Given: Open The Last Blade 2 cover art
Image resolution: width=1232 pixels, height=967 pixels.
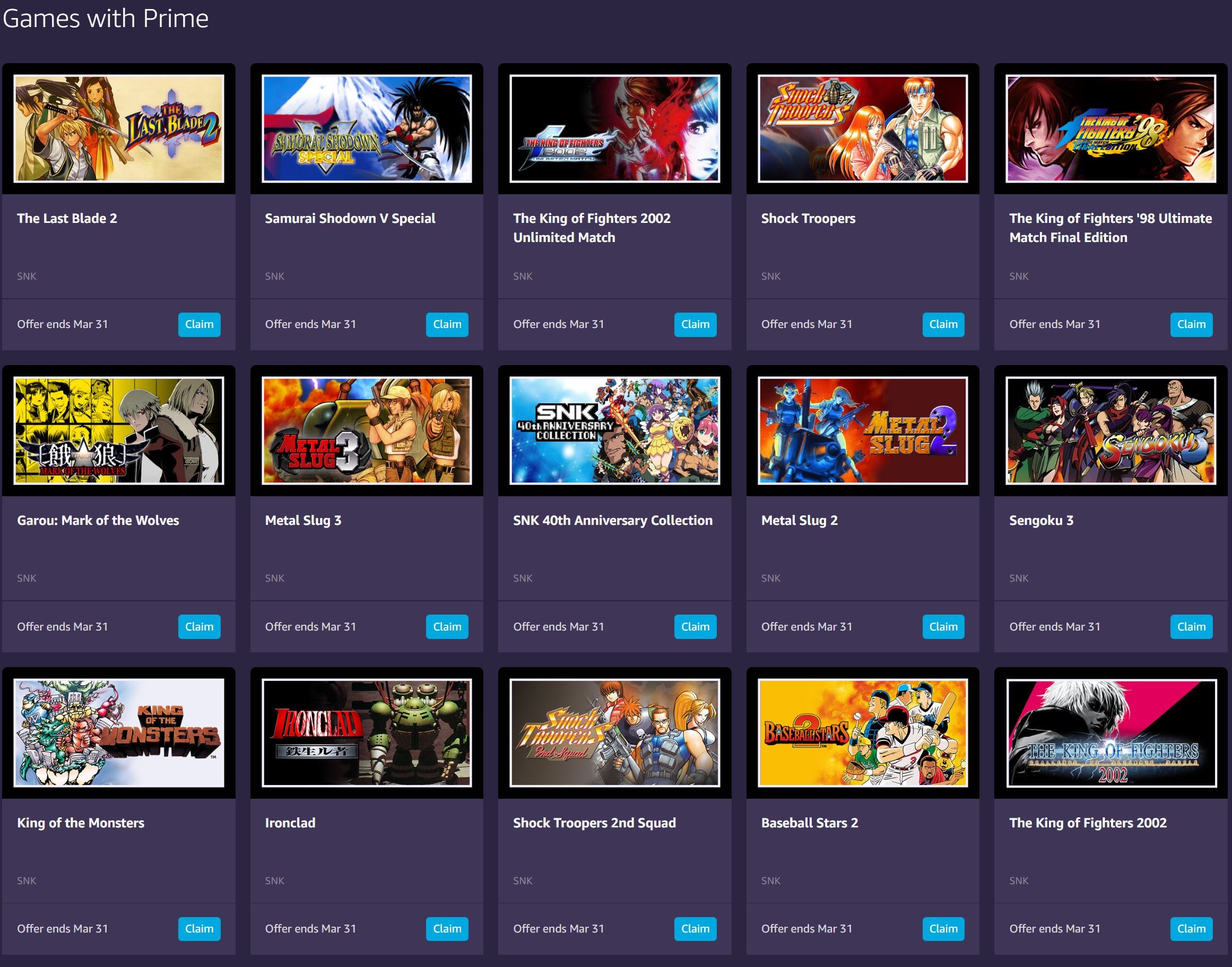Looking at the screenshot, I should pyautogui.click(x=119, y=128).
